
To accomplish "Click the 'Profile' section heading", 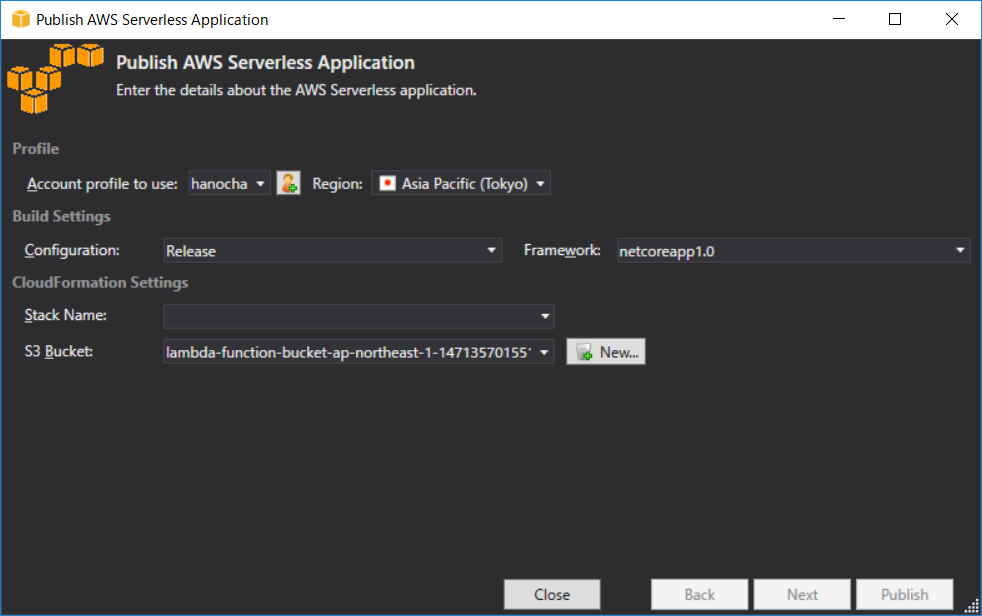I will (x=36, y=148).
